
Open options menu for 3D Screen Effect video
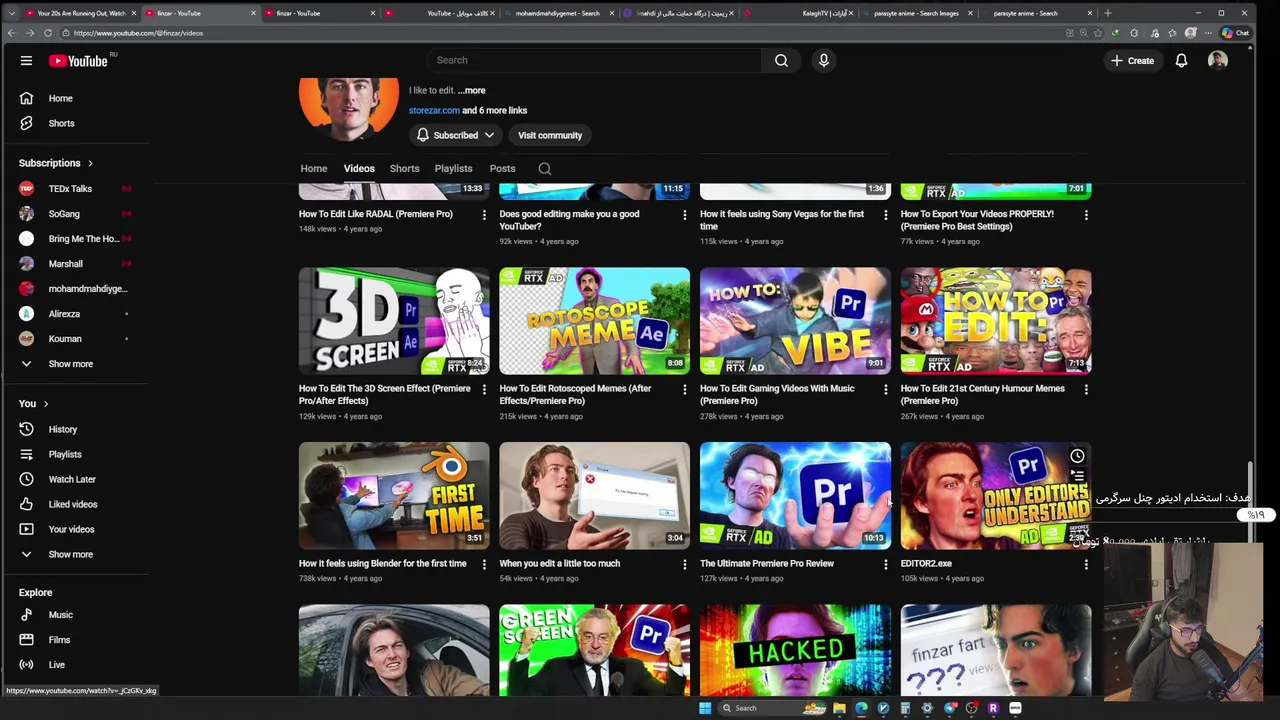(484, 389)
